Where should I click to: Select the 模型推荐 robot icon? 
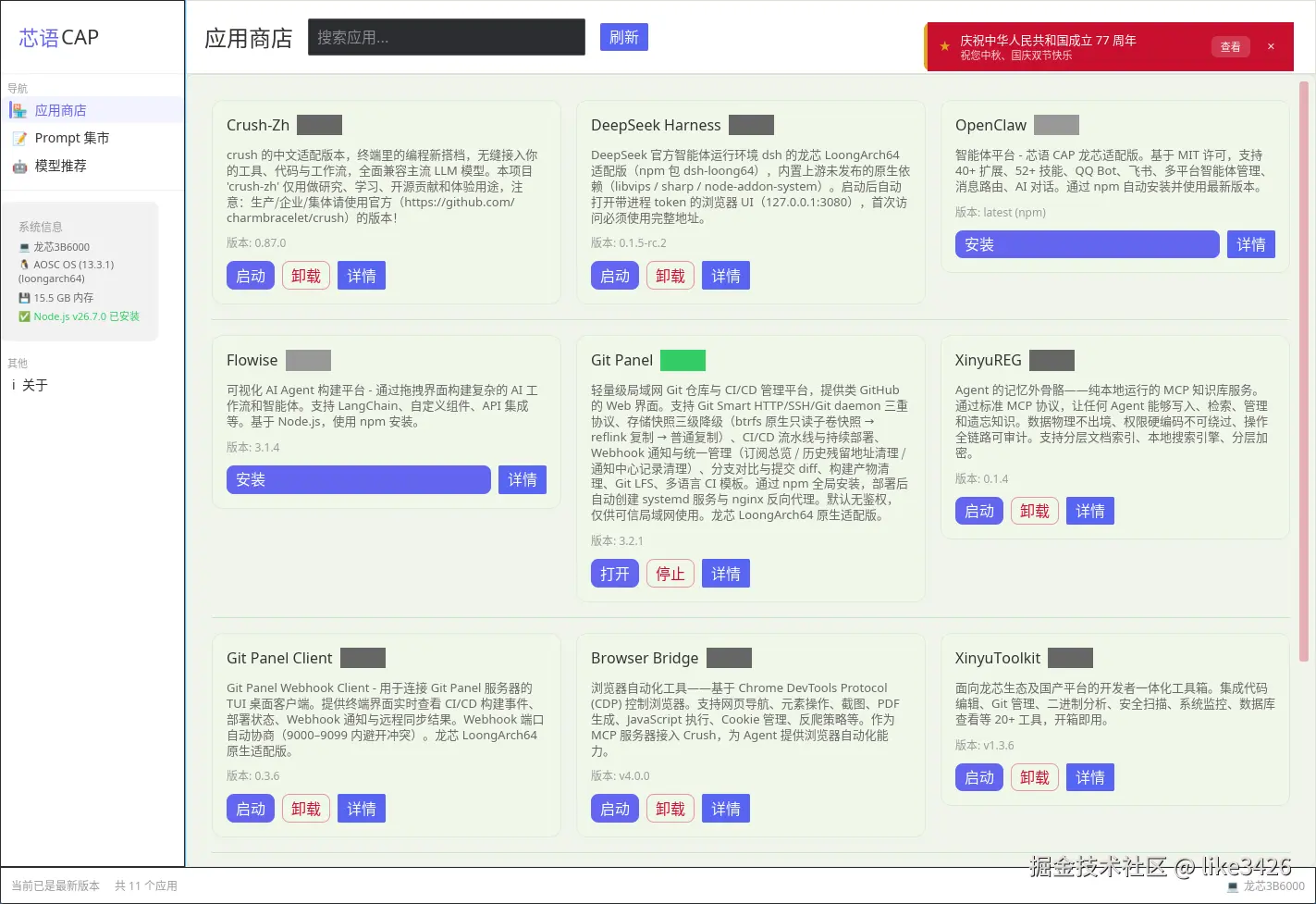coord(19,166)
